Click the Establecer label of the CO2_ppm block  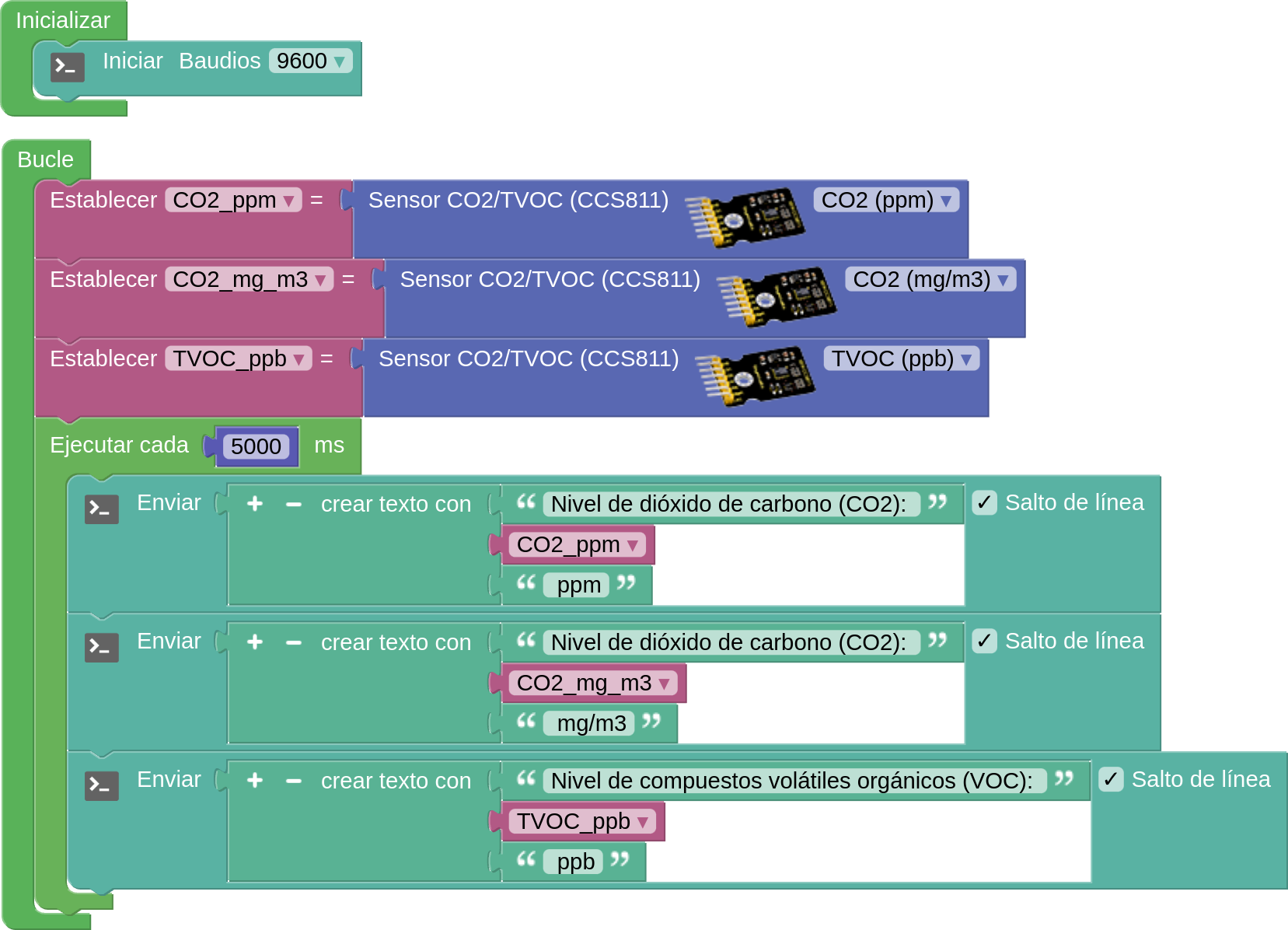[x=103, y=200]
